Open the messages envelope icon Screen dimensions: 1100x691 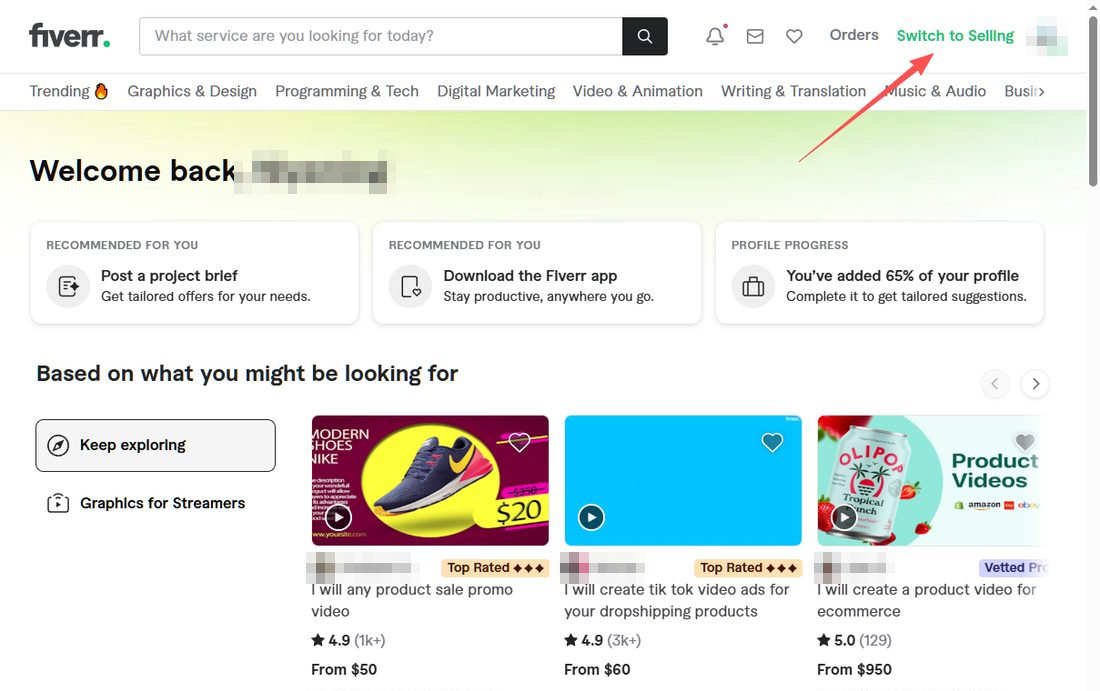point(755,36)
